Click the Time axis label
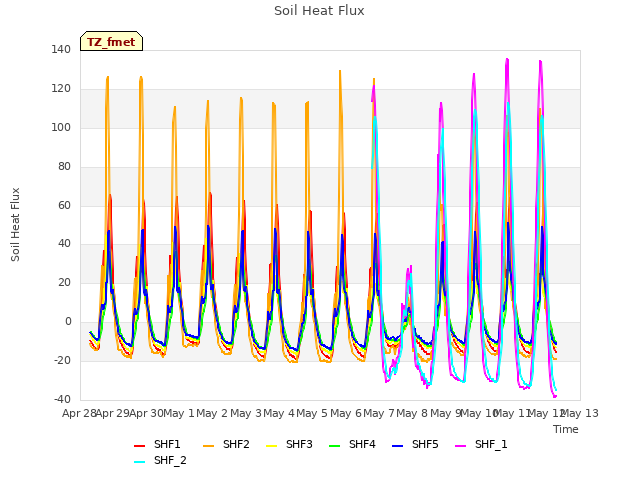The height and width of the screenshot is (480, 640). pos(566,429)
